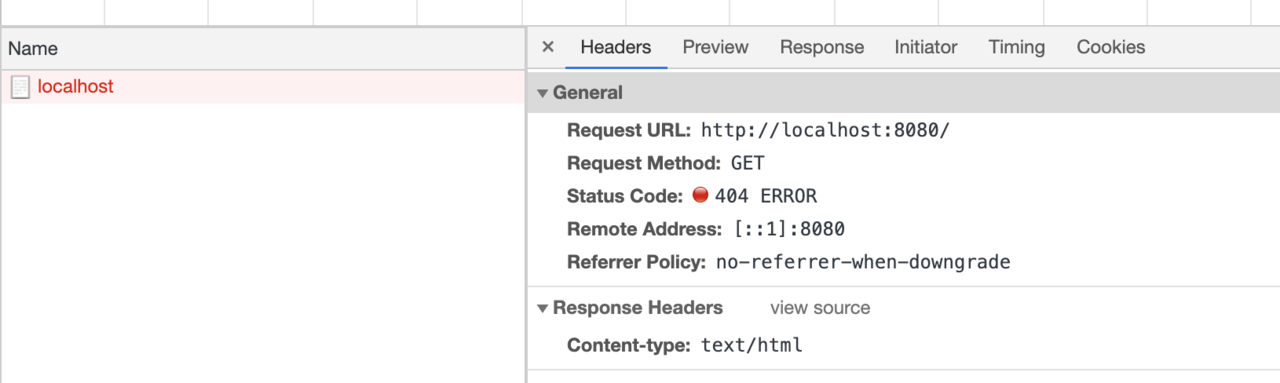Switch to the Initiator tab
1280x383 pixels.
click(x=926, y=47)
